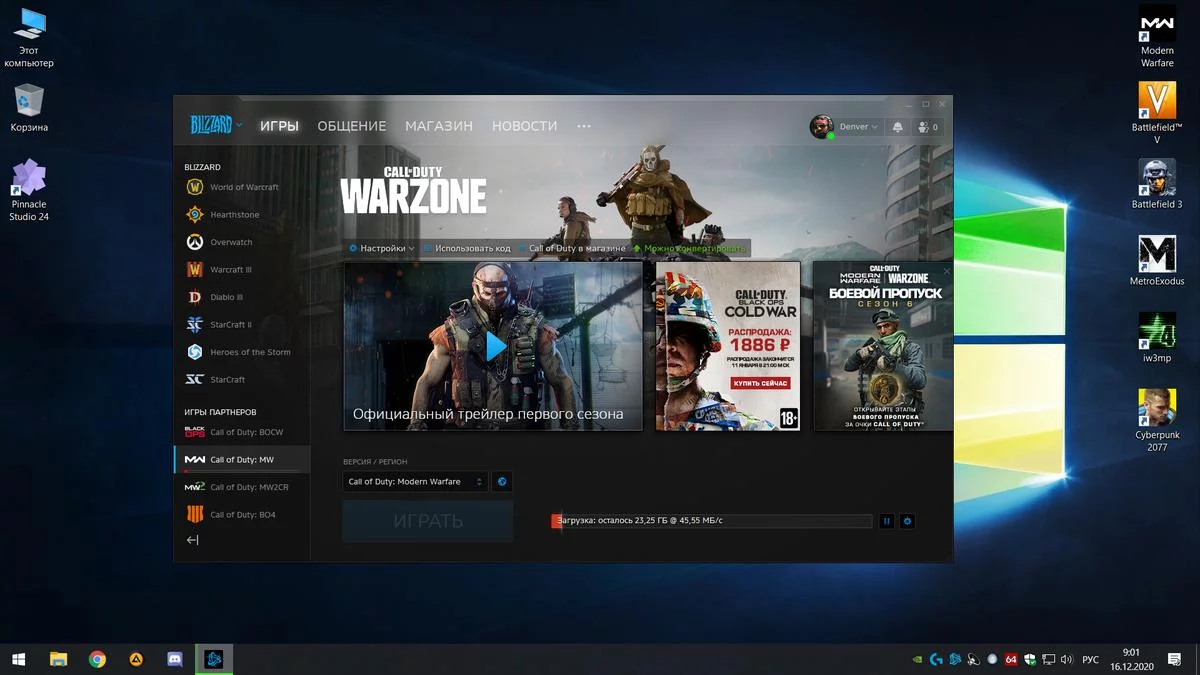Open the more options ellipsis menu
Screen dimensions: 1200x675
click(584, 126)
